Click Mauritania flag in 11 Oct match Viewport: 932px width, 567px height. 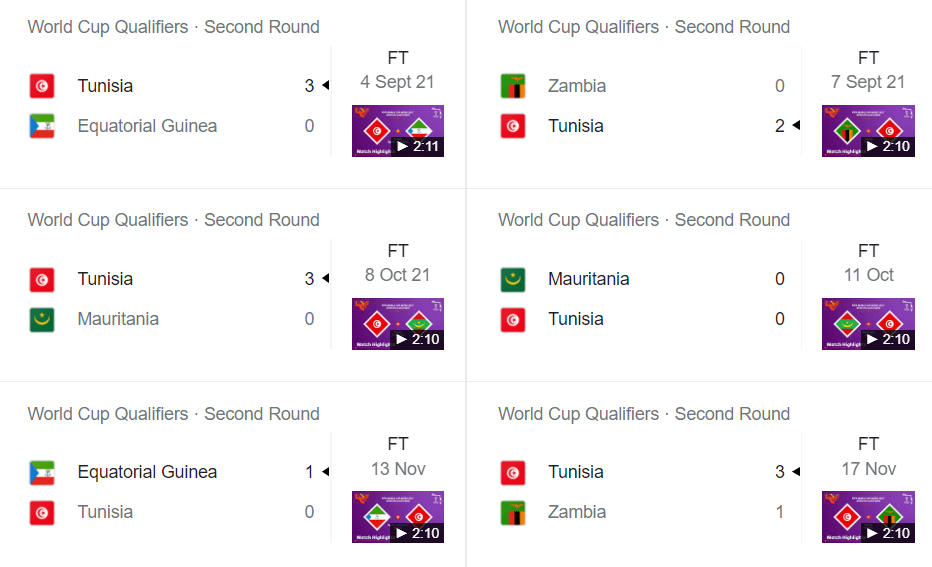click(513, 279)
